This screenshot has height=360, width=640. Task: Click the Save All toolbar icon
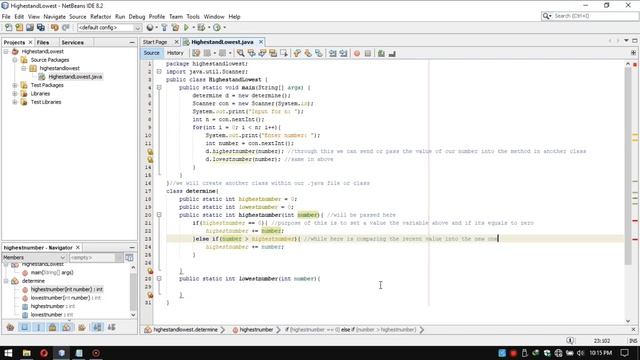pyautogui.click(x=41, y=27)
